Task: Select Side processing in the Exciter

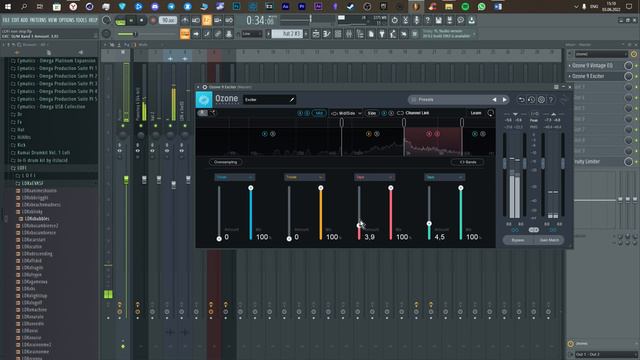Action: tap(371, 113)
